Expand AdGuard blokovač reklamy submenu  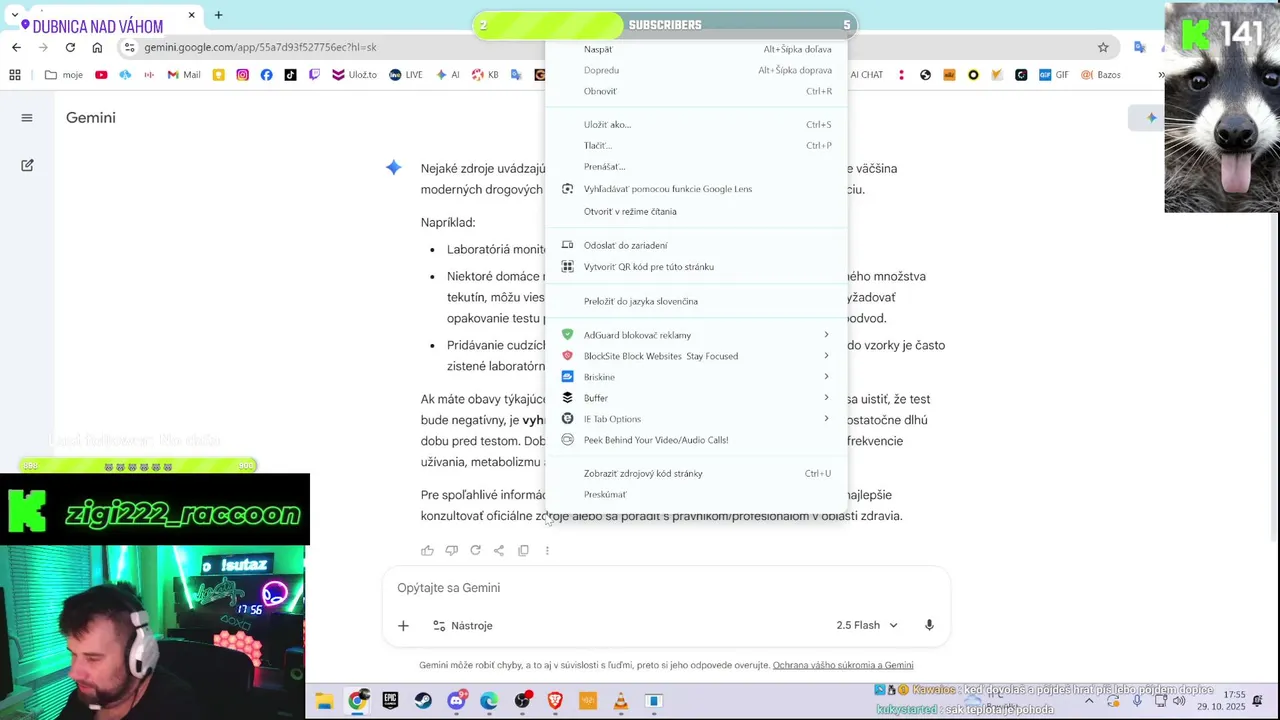(x=697, y=335)
